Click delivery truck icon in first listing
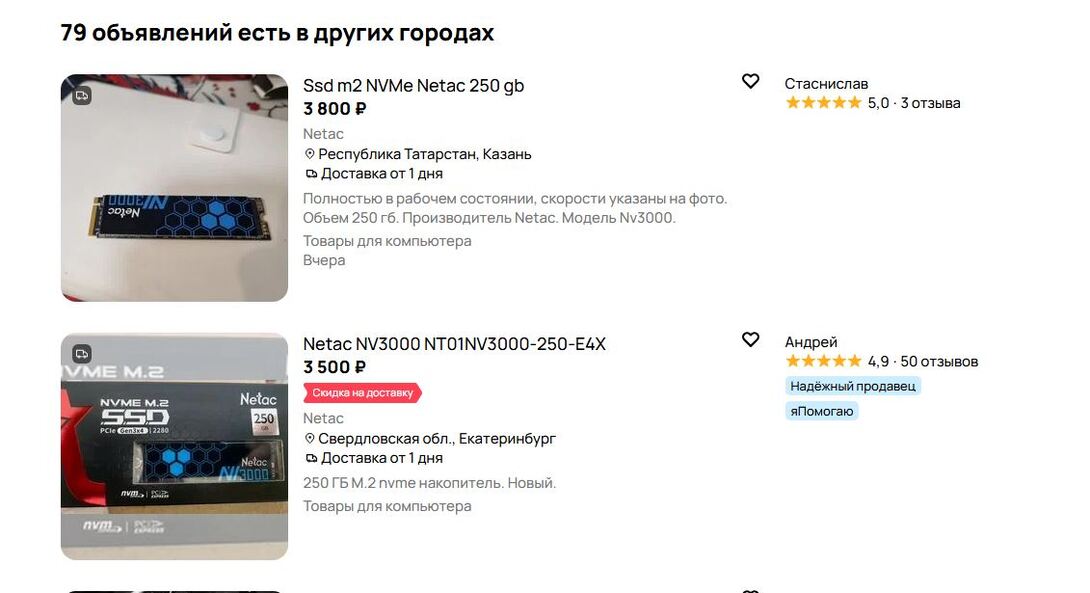Image resolution: width=1090 pixels, height=593 pixels. [x=311, y=174]
